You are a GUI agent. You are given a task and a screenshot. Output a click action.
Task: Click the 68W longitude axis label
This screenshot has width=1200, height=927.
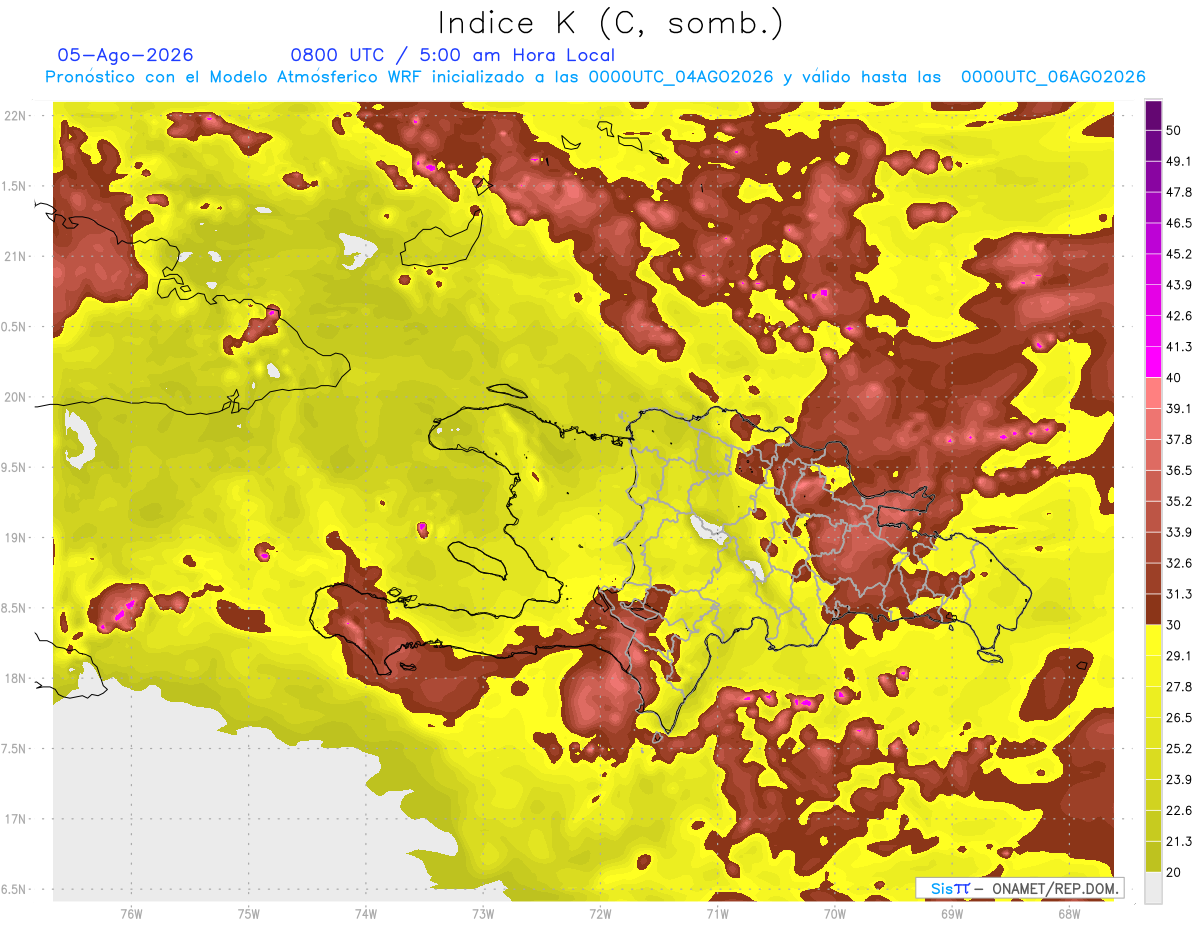(1069, 913)
